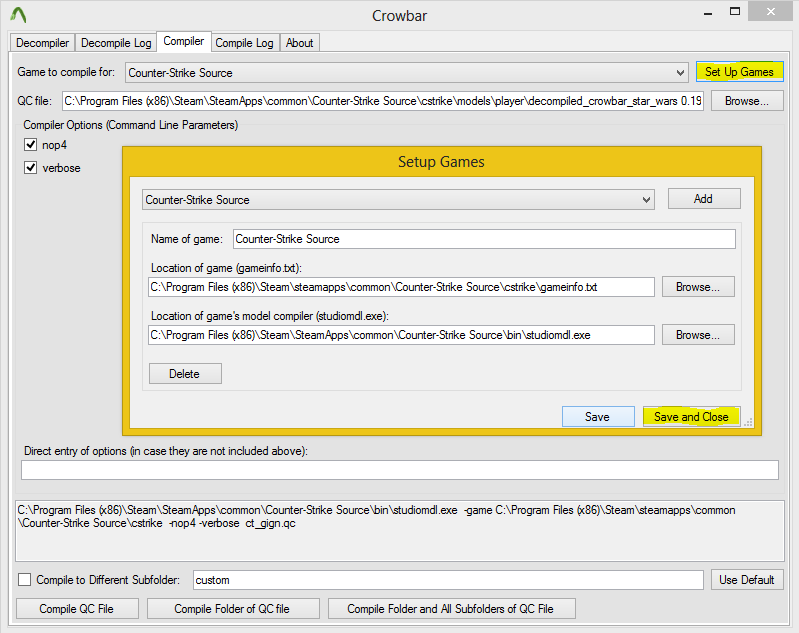799x633 pixels.
Task: Enable Compile to Different Subfolder checkbox
Action: [x=24, y=579]
